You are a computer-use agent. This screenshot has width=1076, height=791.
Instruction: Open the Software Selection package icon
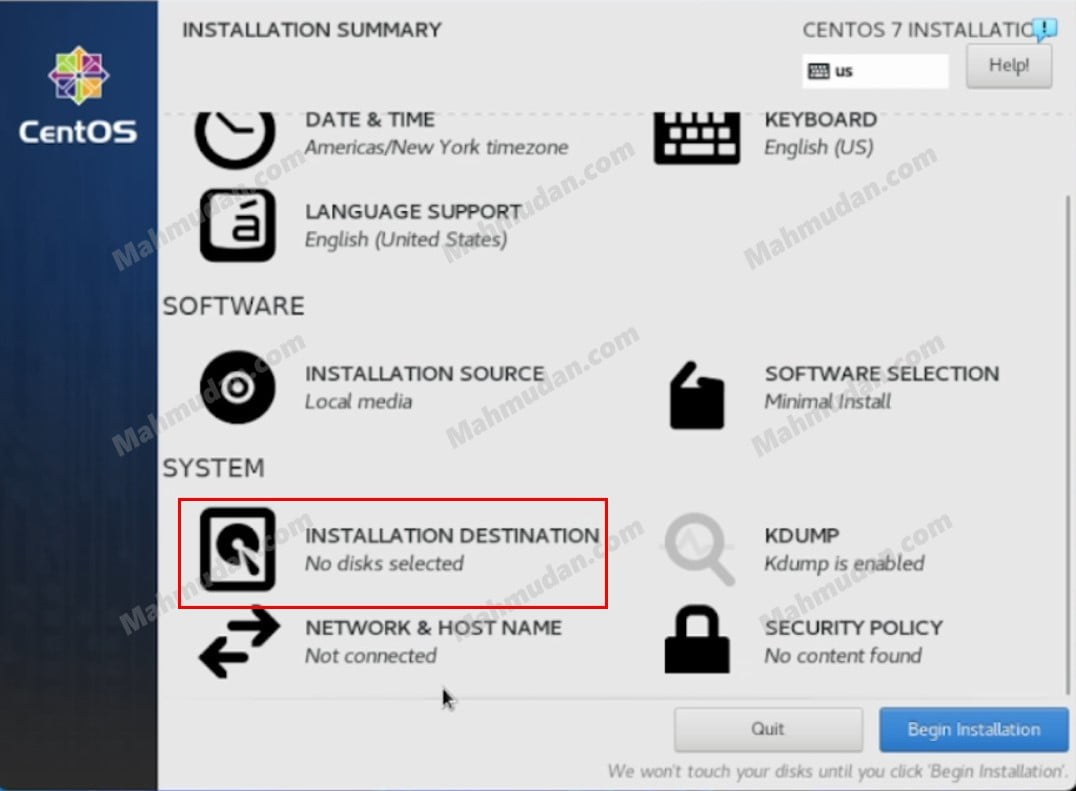697,395
